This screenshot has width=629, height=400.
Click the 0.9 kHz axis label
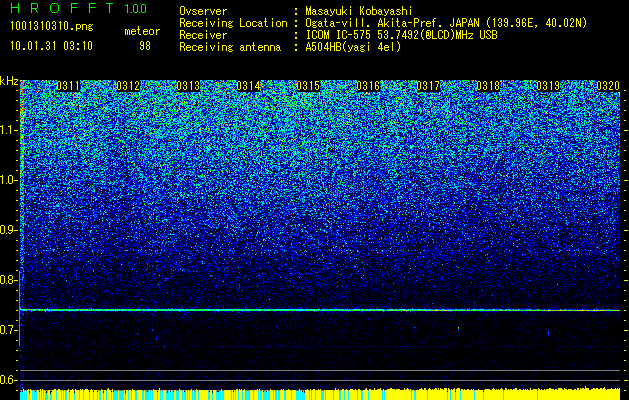pyautogui.click(x=8, y=230)
